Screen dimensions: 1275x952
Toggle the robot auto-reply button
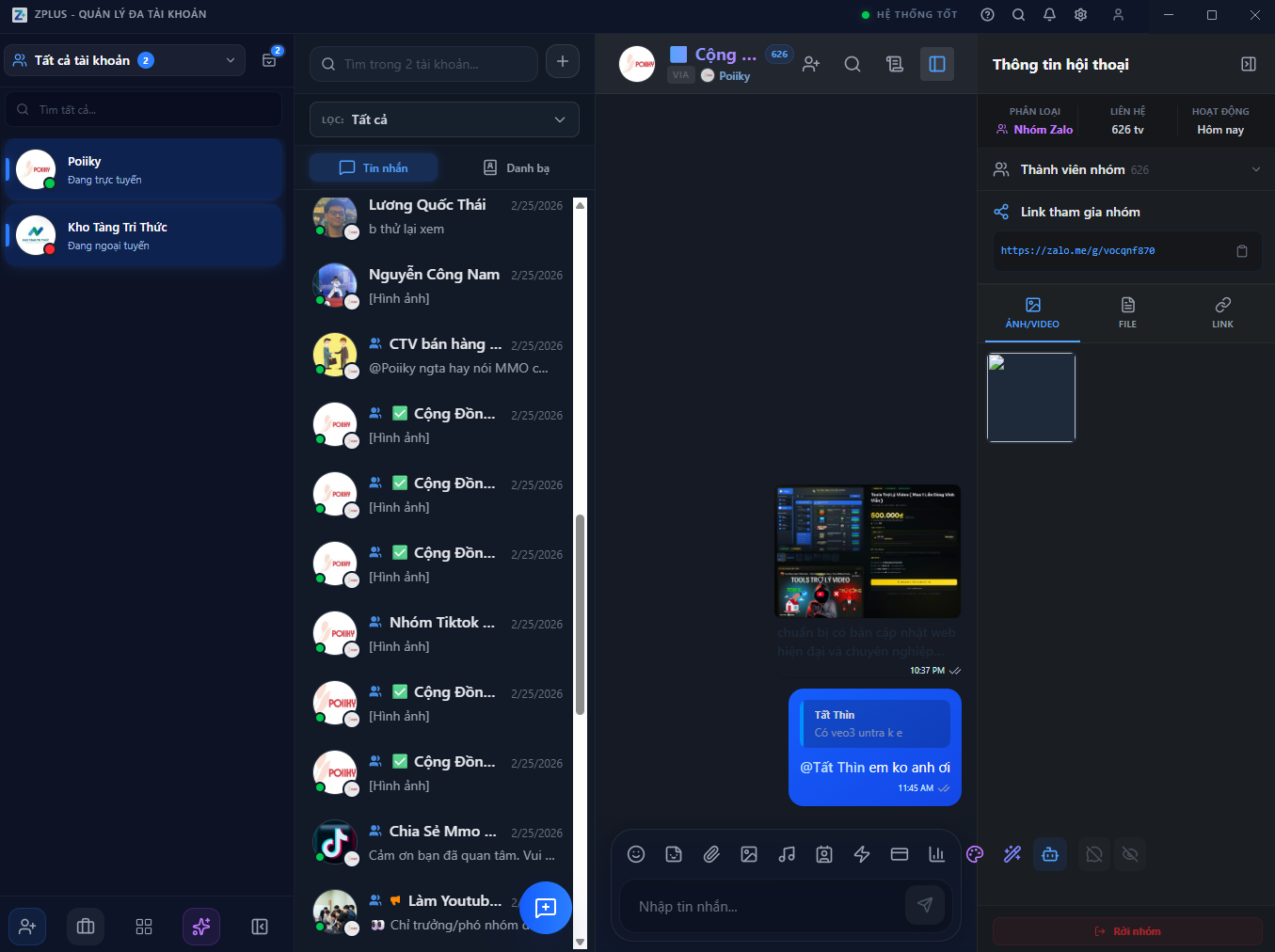tap(1050, 854)
